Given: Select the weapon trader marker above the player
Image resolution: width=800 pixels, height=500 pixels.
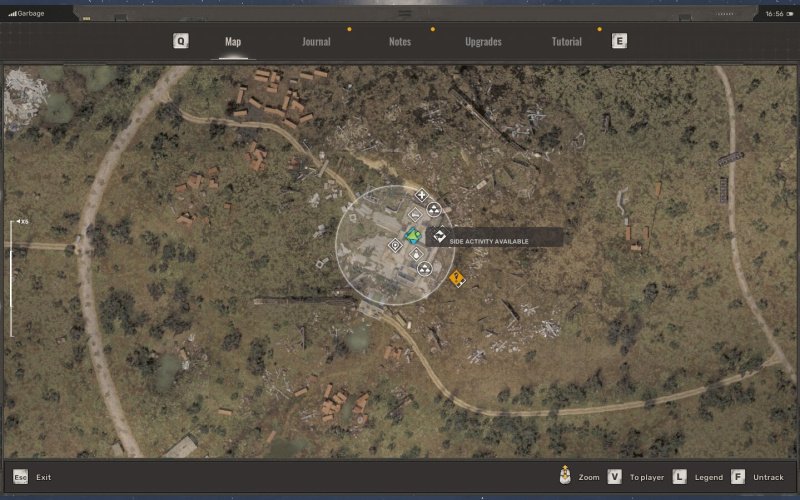Looking at the screenshot, I should tap(416, 216).
